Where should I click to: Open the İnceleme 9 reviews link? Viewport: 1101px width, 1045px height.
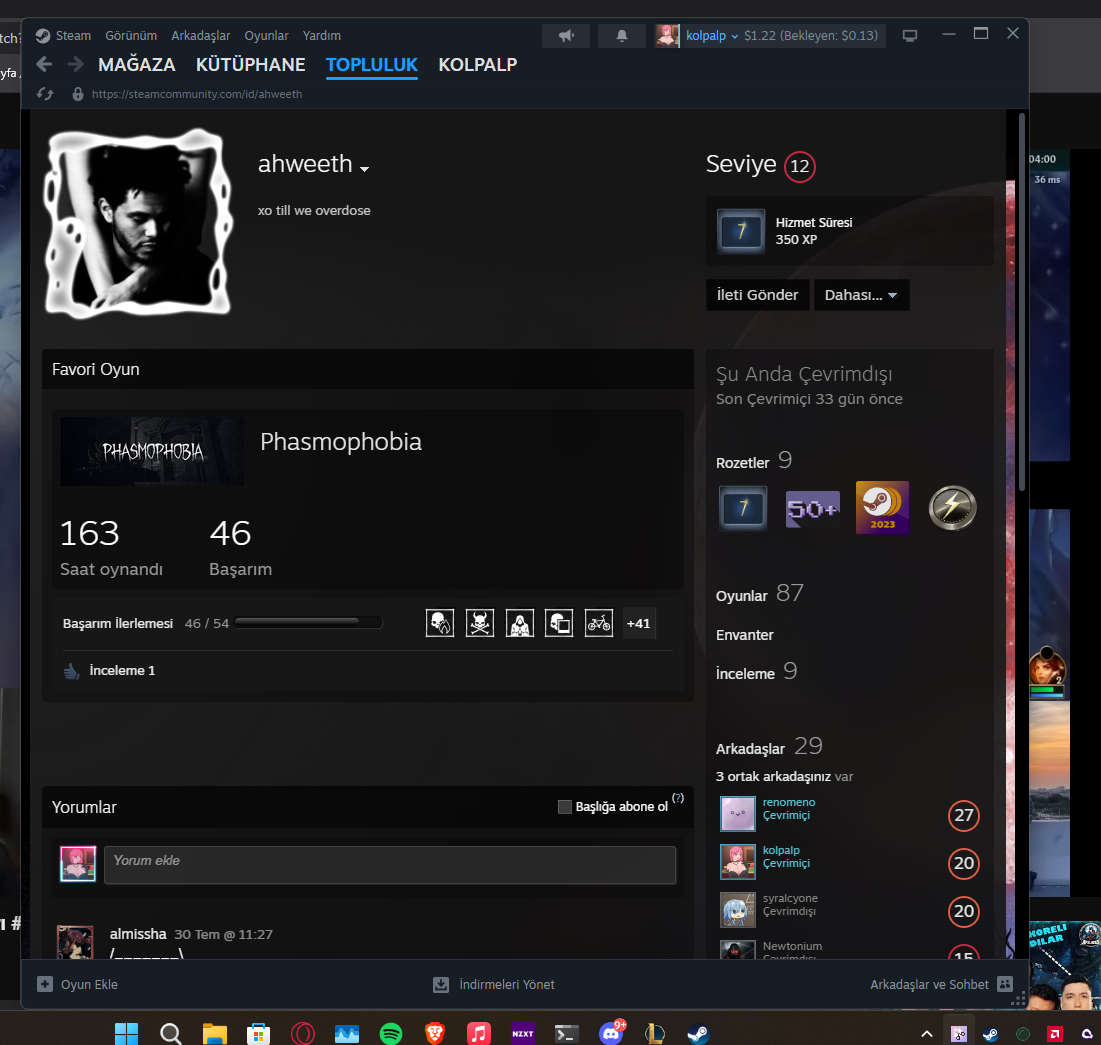(x=756, y=672)
